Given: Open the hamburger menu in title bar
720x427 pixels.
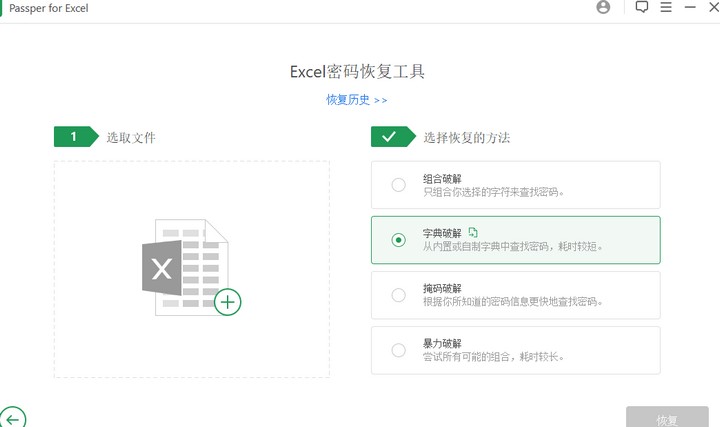Looking at the screenshot, I should pyautogui.click(x=666, y=7).
